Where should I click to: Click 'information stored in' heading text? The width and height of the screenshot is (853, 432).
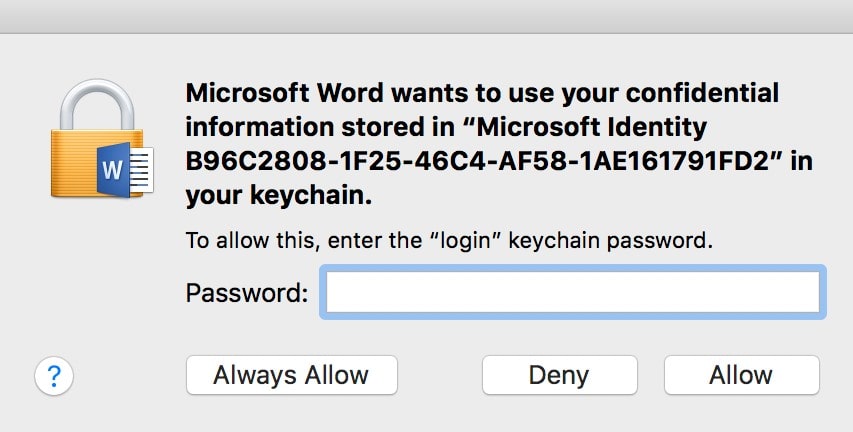click(320, 127)
